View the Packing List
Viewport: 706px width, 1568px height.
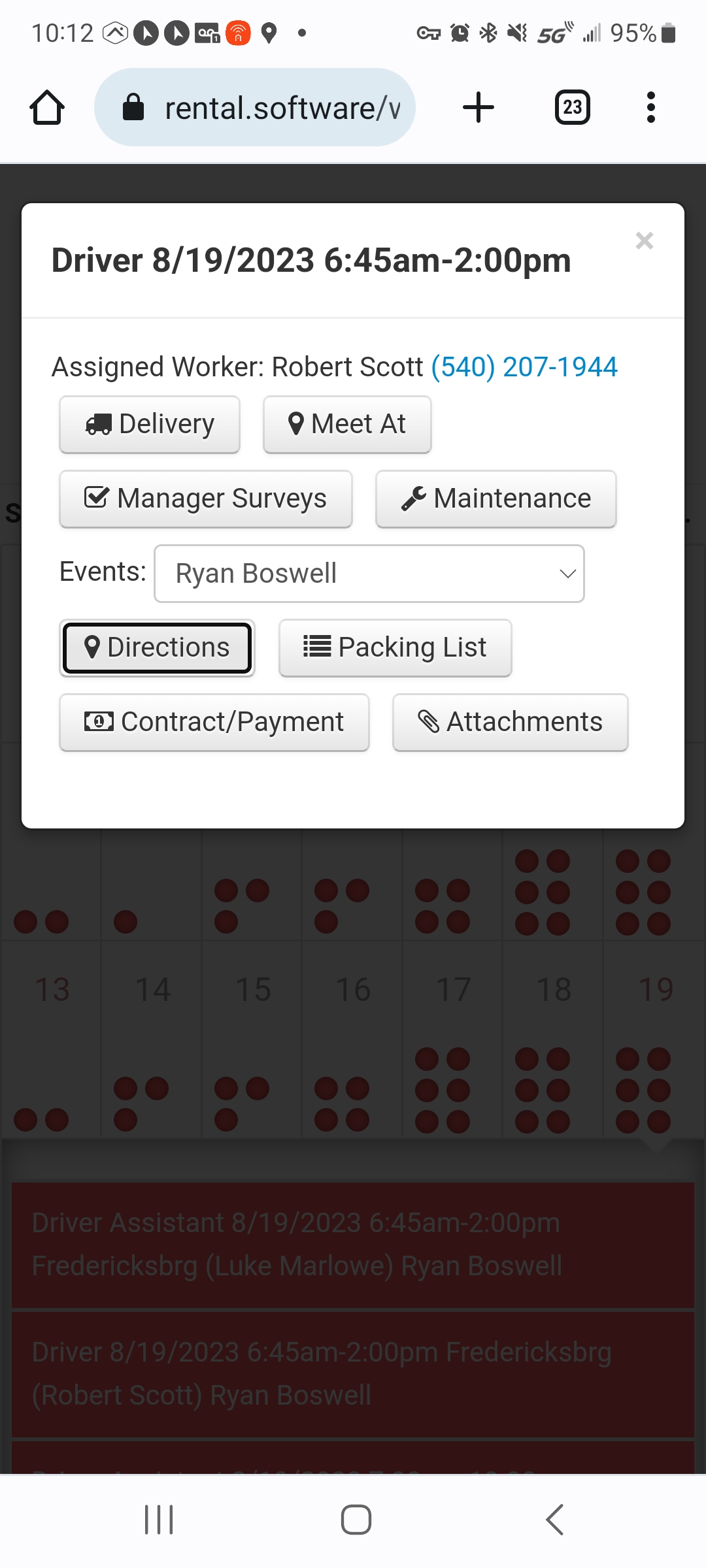coord(395,647)
